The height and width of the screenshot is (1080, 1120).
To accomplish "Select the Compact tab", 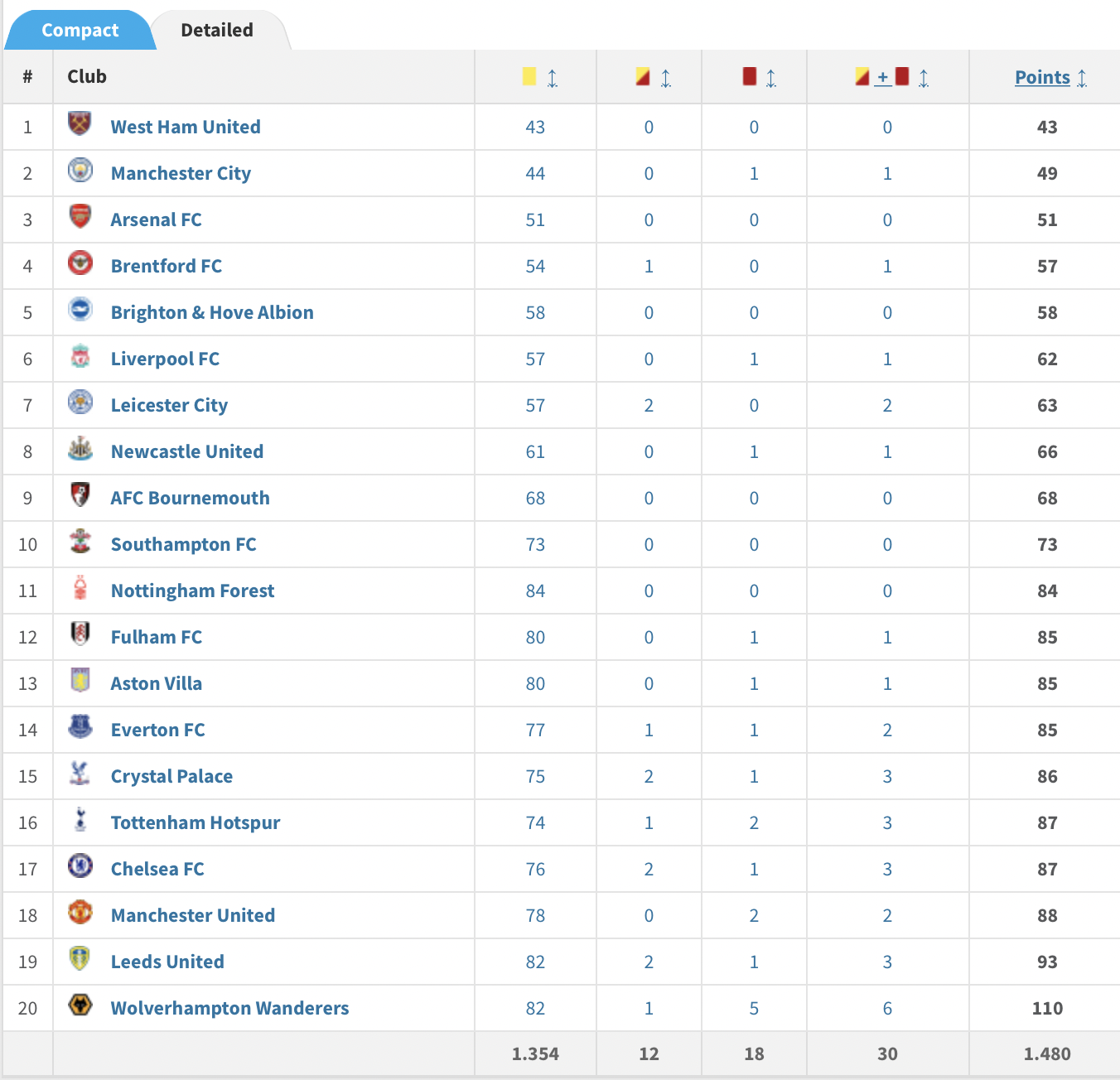I will pyautogui.click(x=80, y=31).
